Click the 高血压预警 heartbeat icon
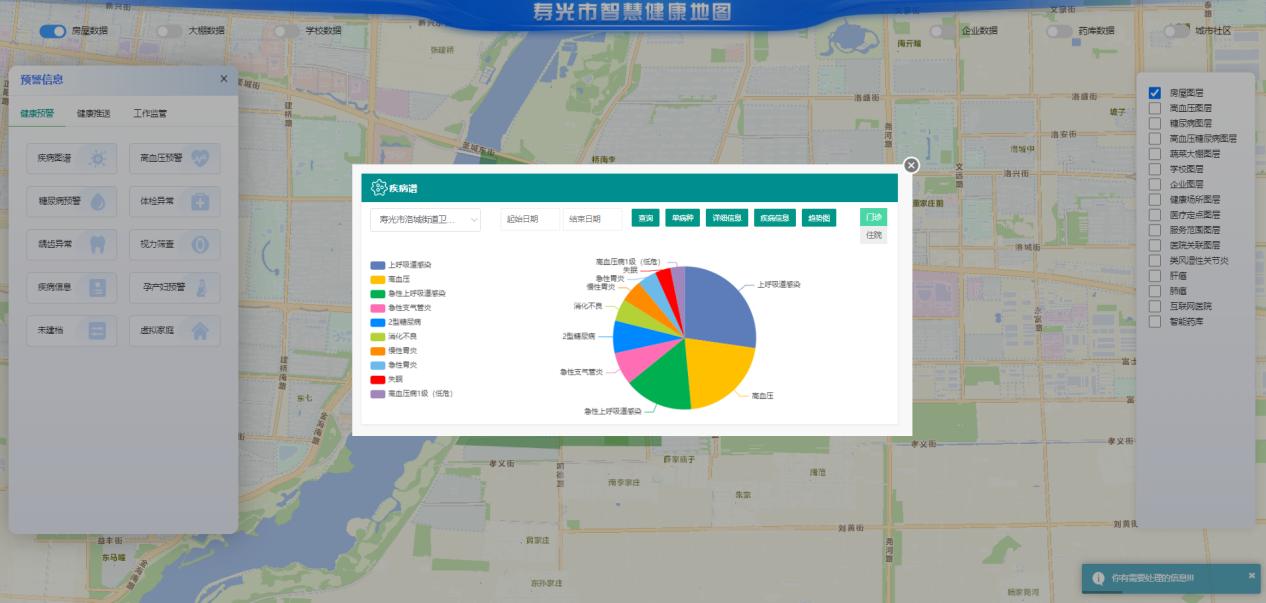Viewport: 1266px width, 603px height. click(x=201, y=158)
